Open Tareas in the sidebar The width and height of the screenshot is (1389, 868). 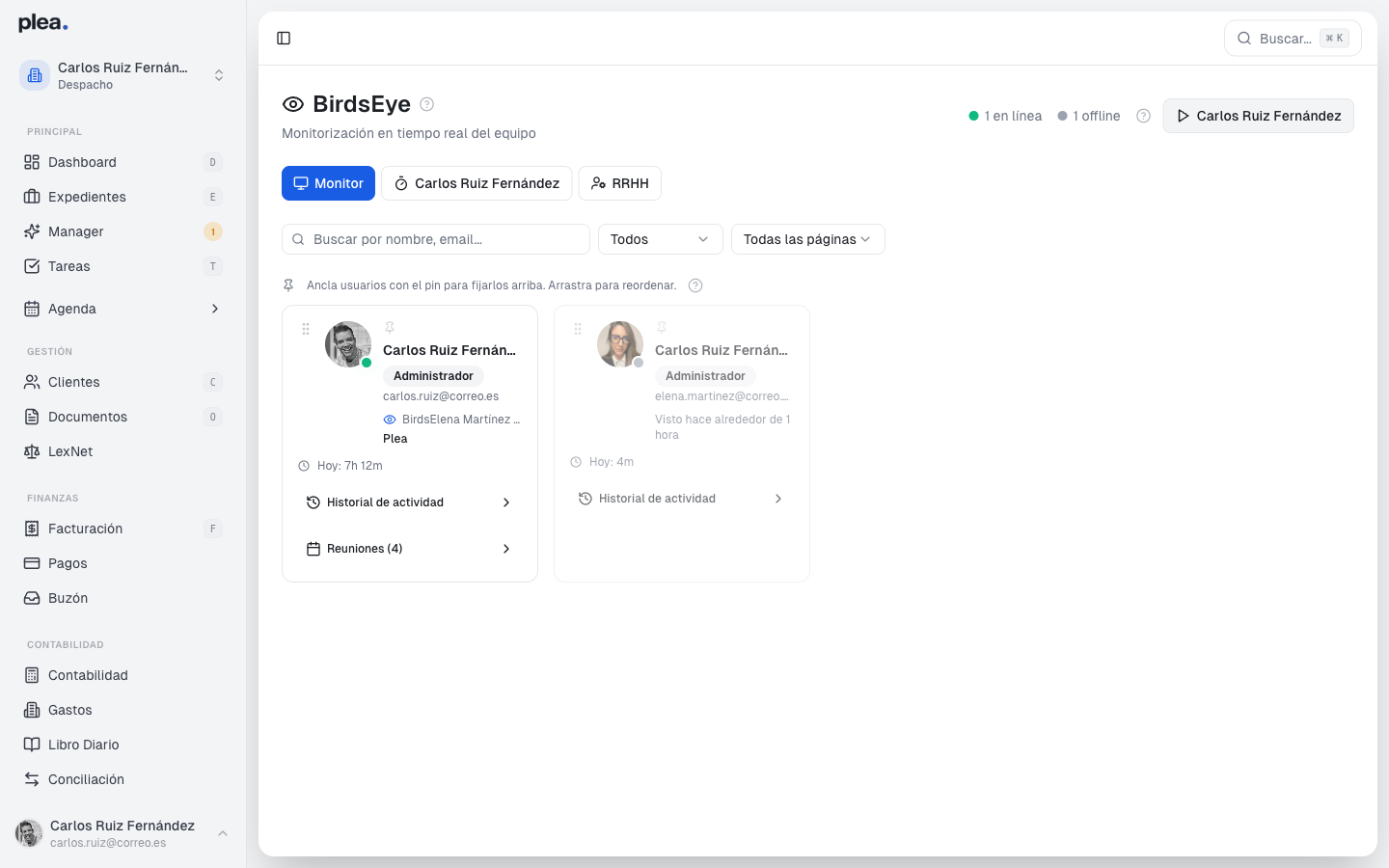(123, 266)
